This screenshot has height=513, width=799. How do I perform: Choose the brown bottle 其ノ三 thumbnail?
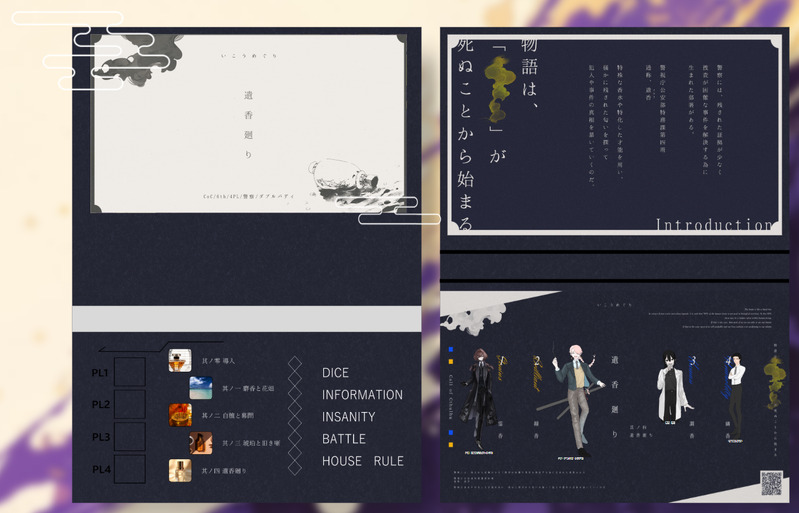(x=201, y=443)
